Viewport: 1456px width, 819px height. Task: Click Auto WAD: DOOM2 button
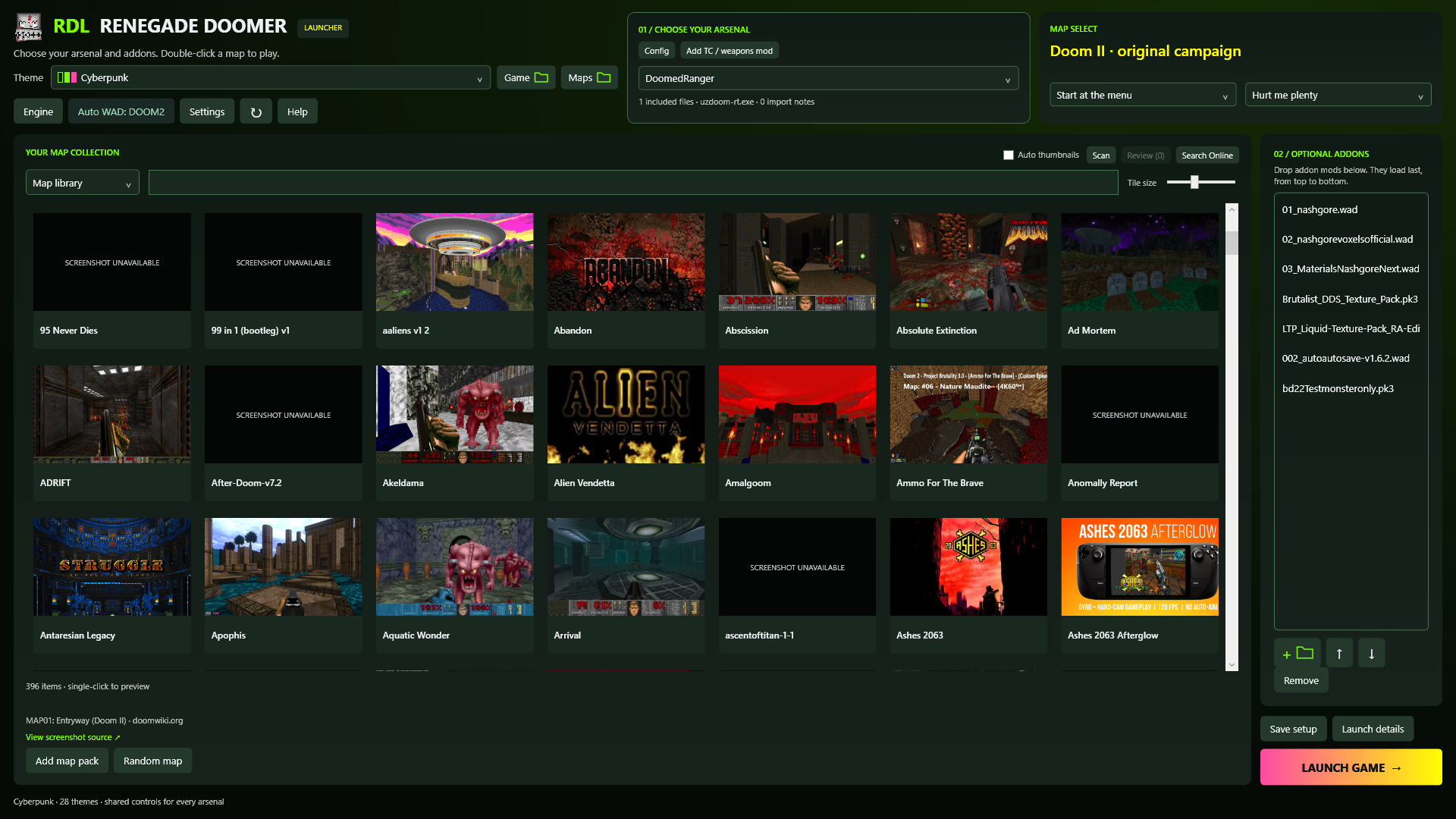[121, 111]
